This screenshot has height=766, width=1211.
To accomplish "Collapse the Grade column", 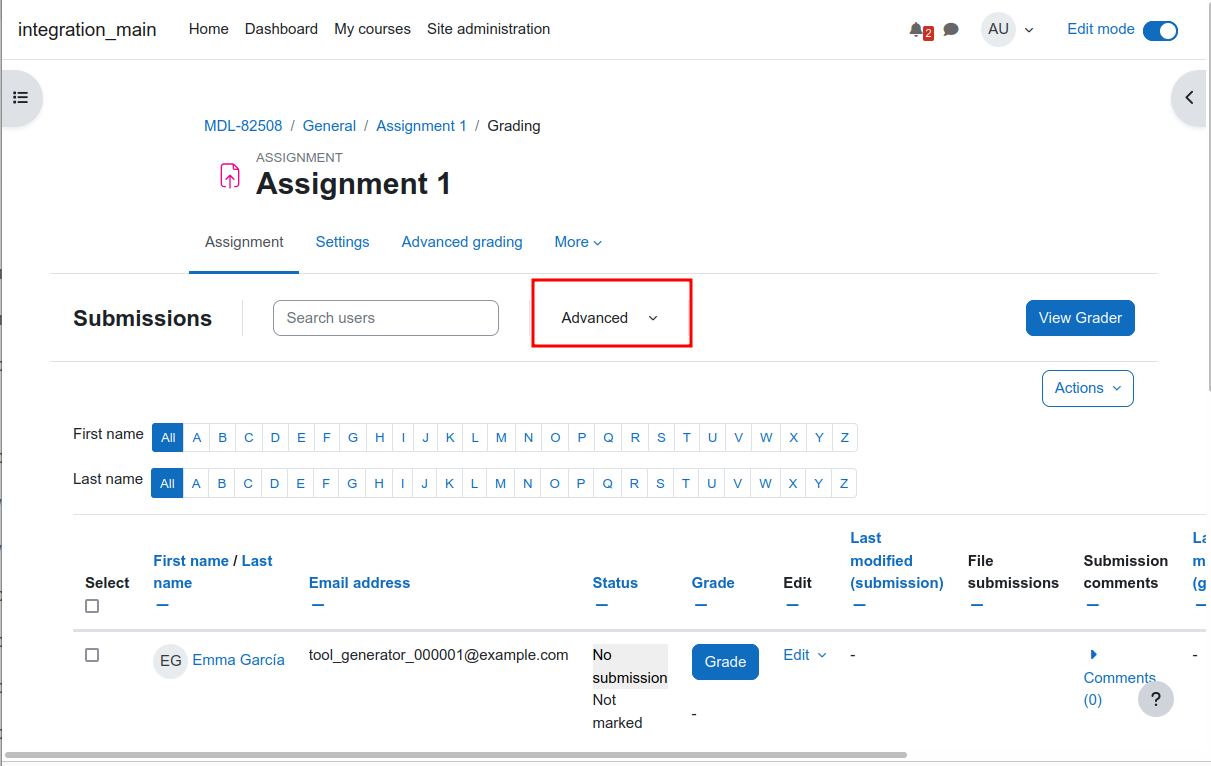I will [701, 605].
